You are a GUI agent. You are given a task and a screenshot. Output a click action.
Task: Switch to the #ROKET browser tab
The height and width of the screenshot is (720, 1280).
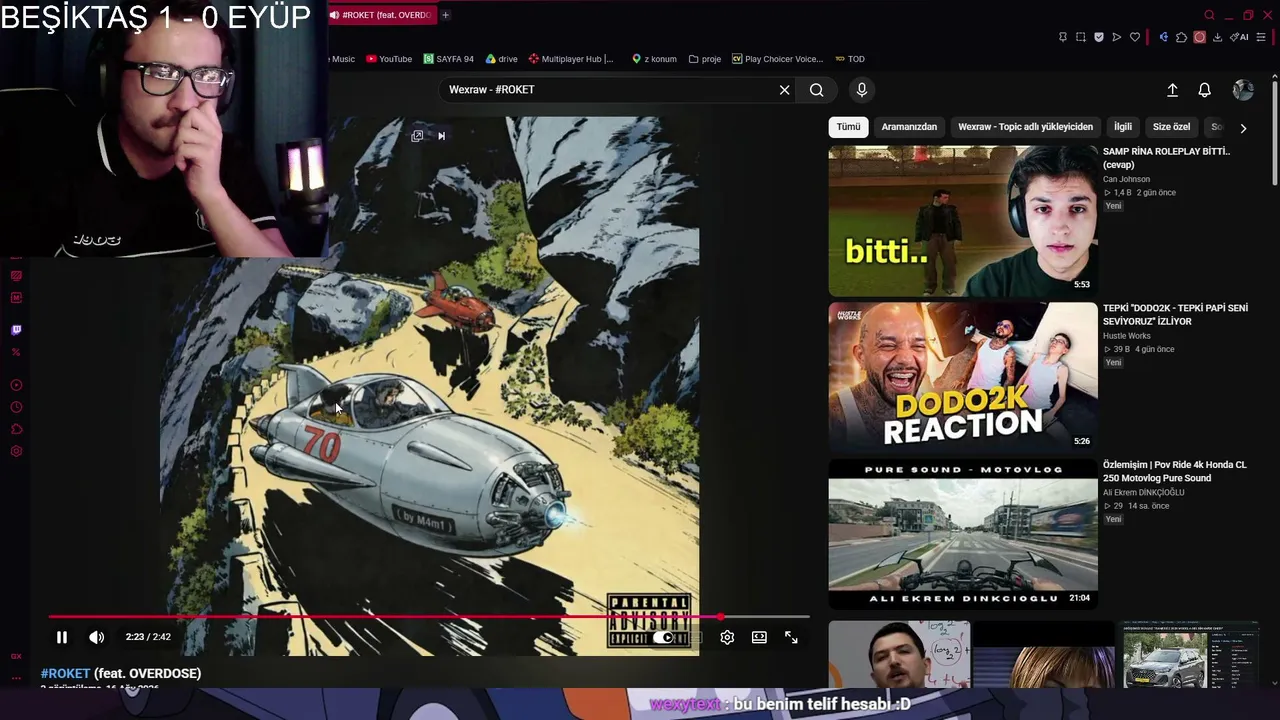381,15
